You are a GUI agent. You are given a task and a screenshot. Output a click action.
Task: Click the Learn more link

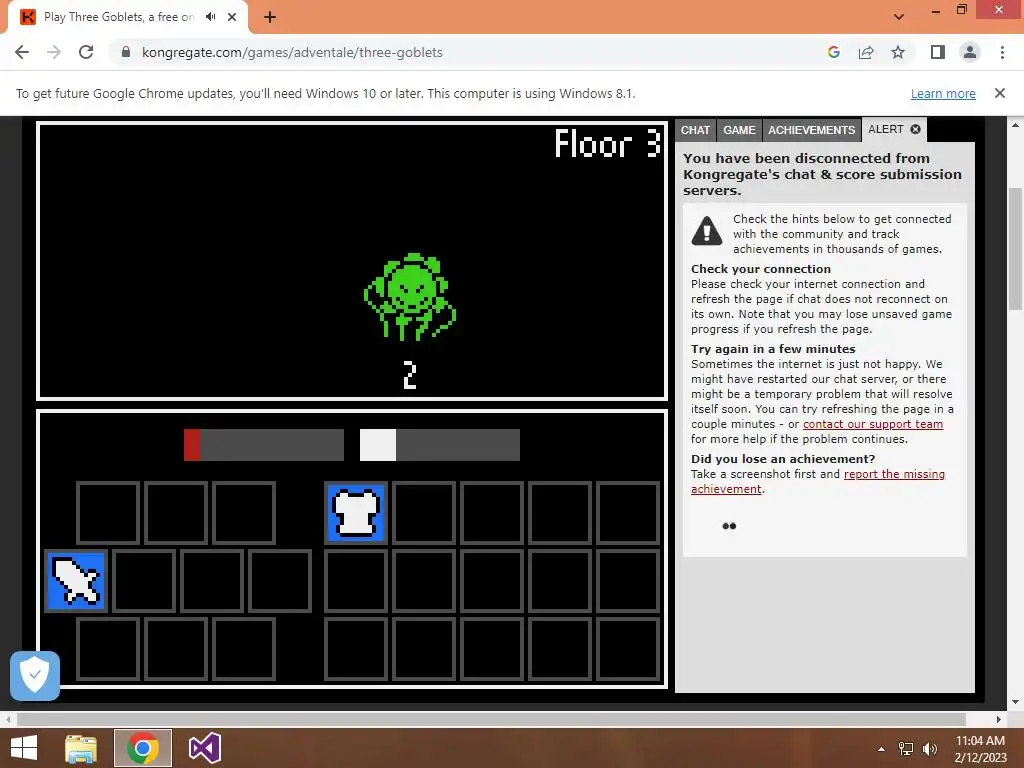(943, 93)
